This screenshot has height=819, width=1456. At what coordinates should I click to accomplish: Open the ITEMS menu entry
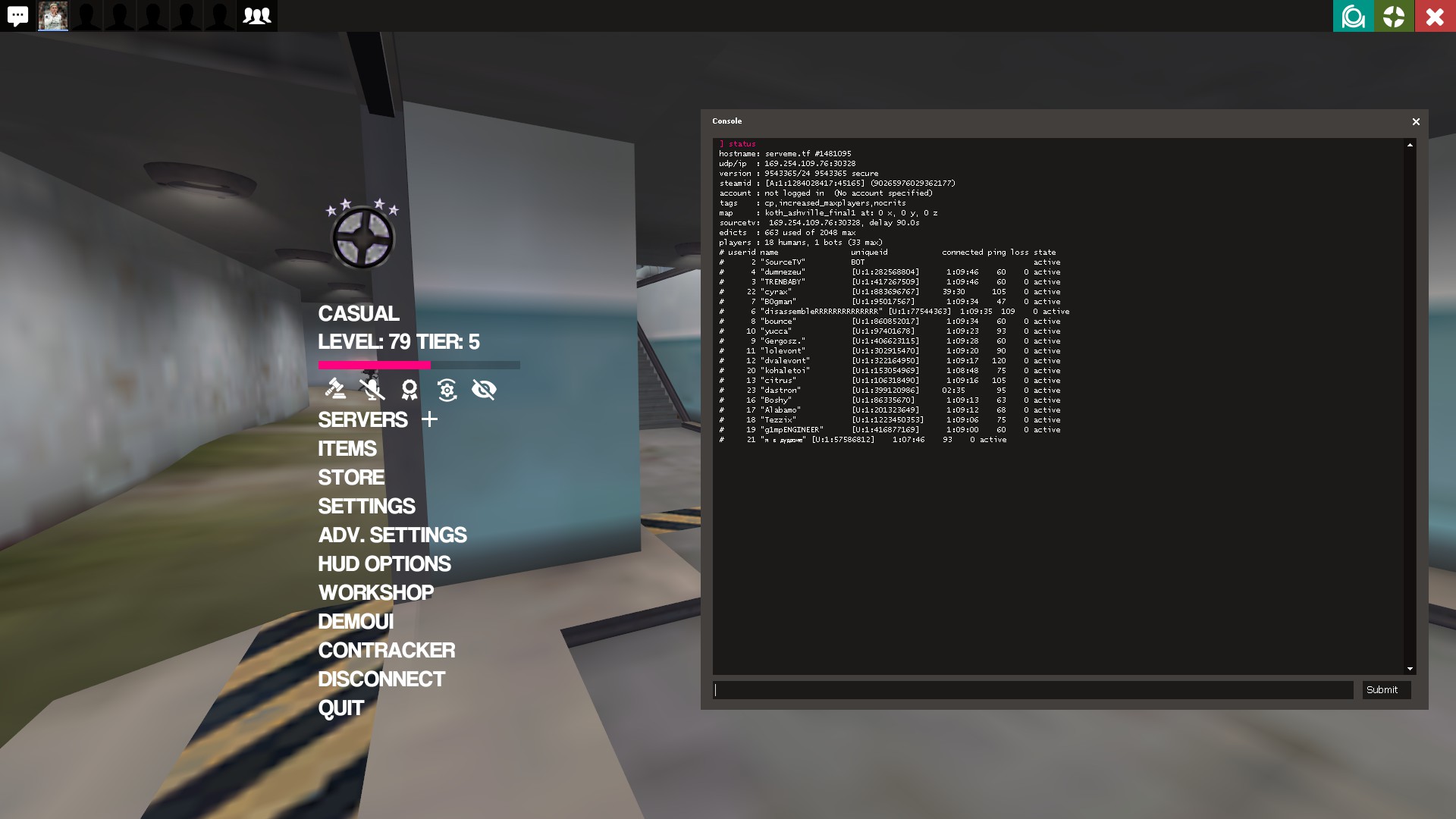click(x=347, y=448)
